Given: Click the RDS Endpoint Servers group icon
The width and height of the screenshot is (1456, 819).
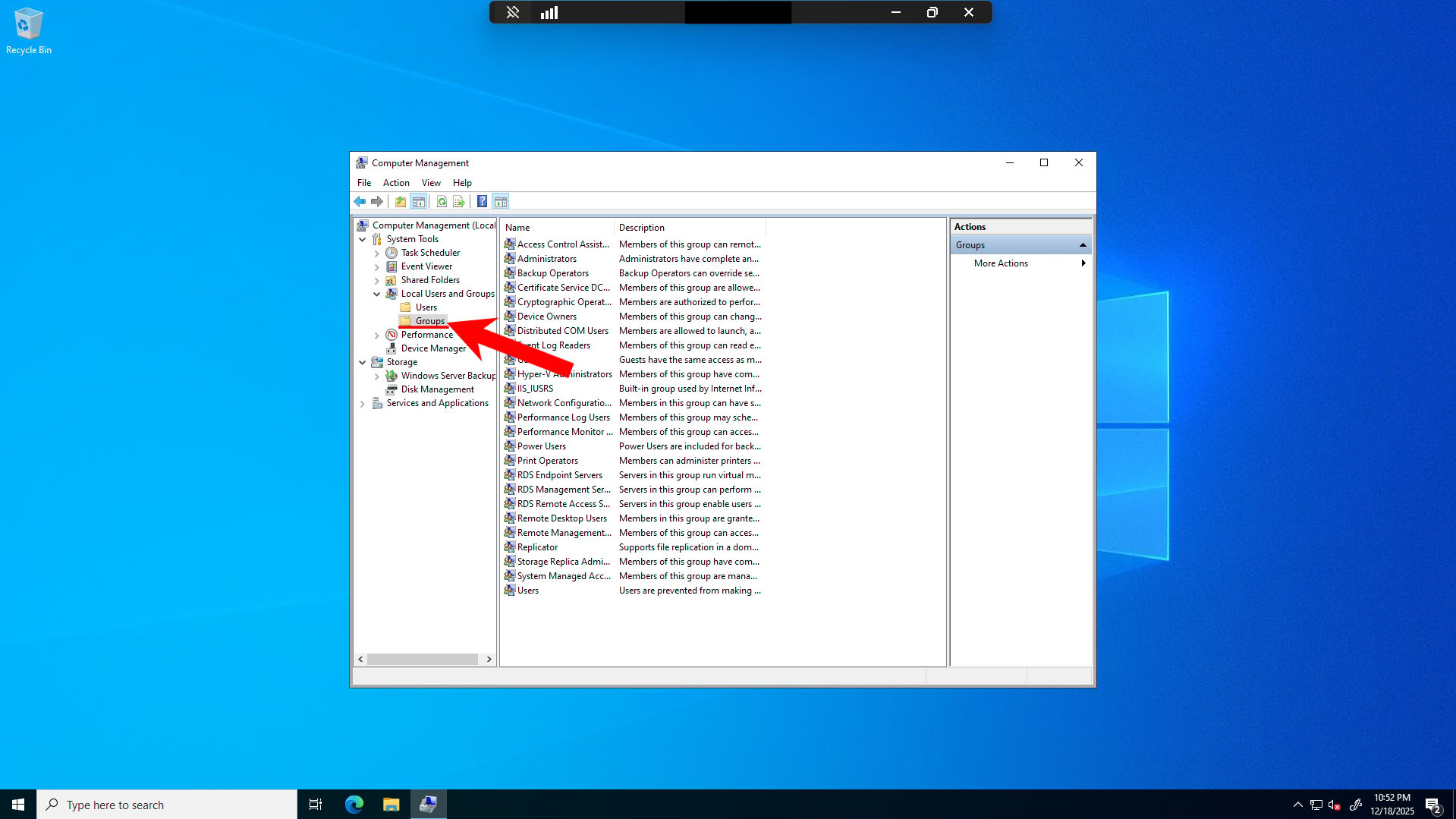Looking at the screenshot, I should coord(510,475).
